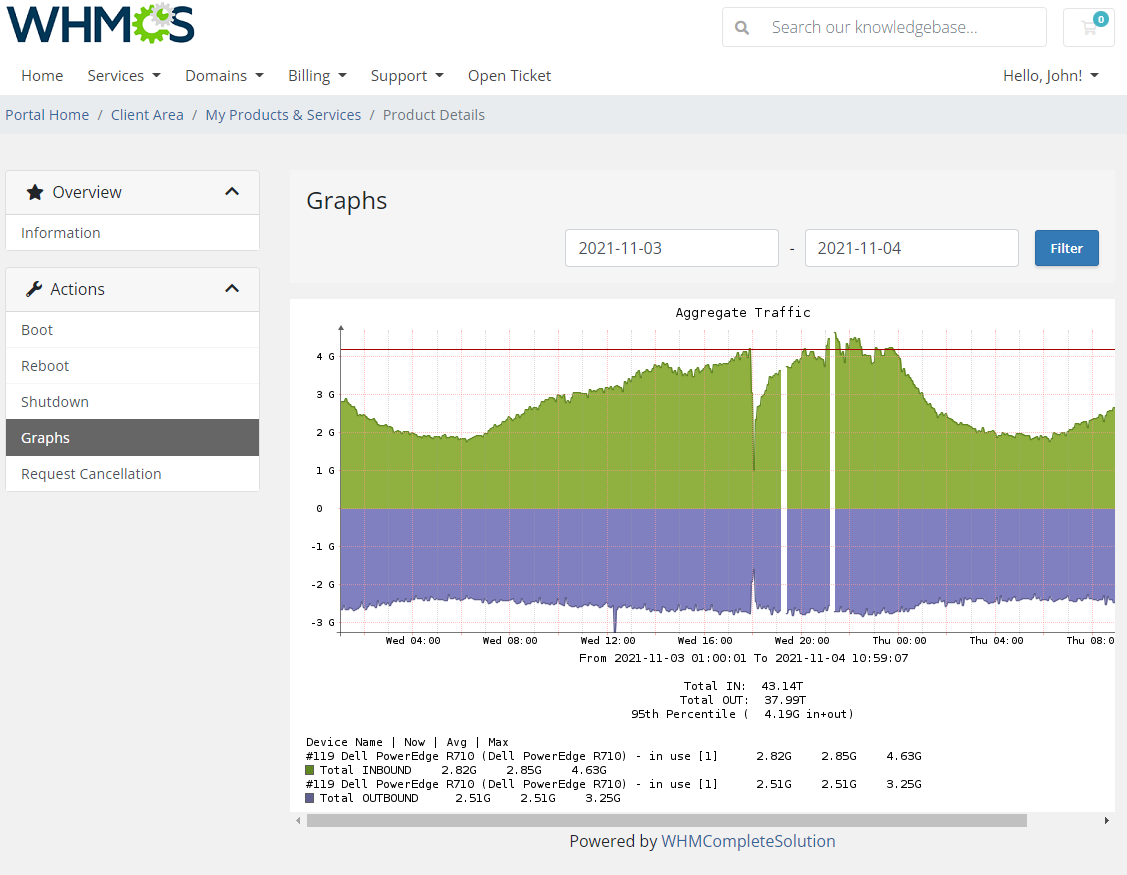Click purple Total OUTBOUND legend swatch

(x=310, y=798)
